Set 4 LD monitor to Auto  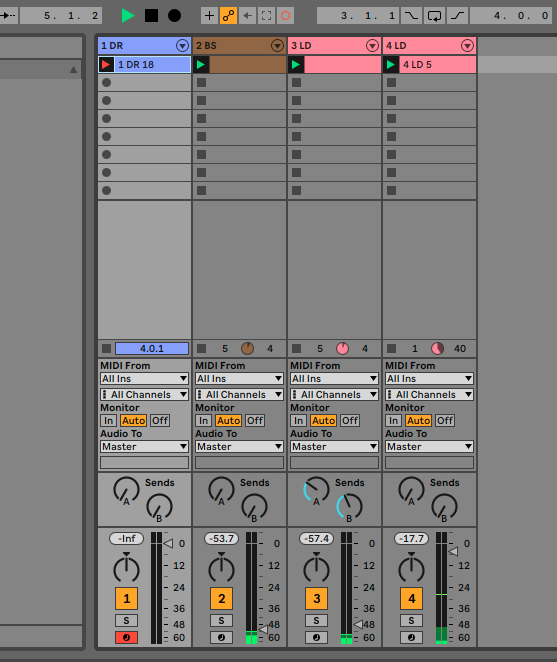pos(418,421)
